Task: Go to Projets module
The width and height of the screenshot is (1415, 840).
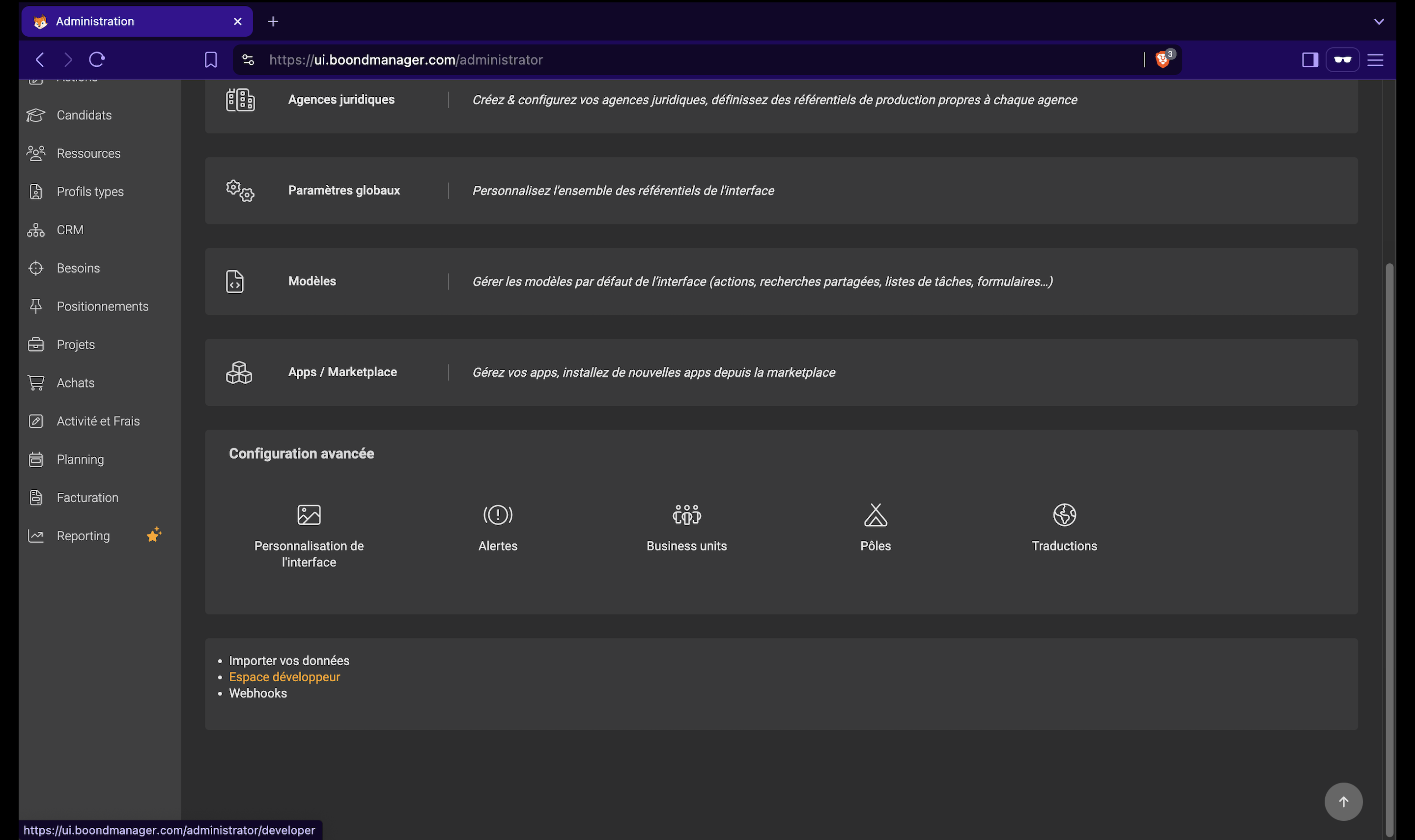Action: click(75, 345)
